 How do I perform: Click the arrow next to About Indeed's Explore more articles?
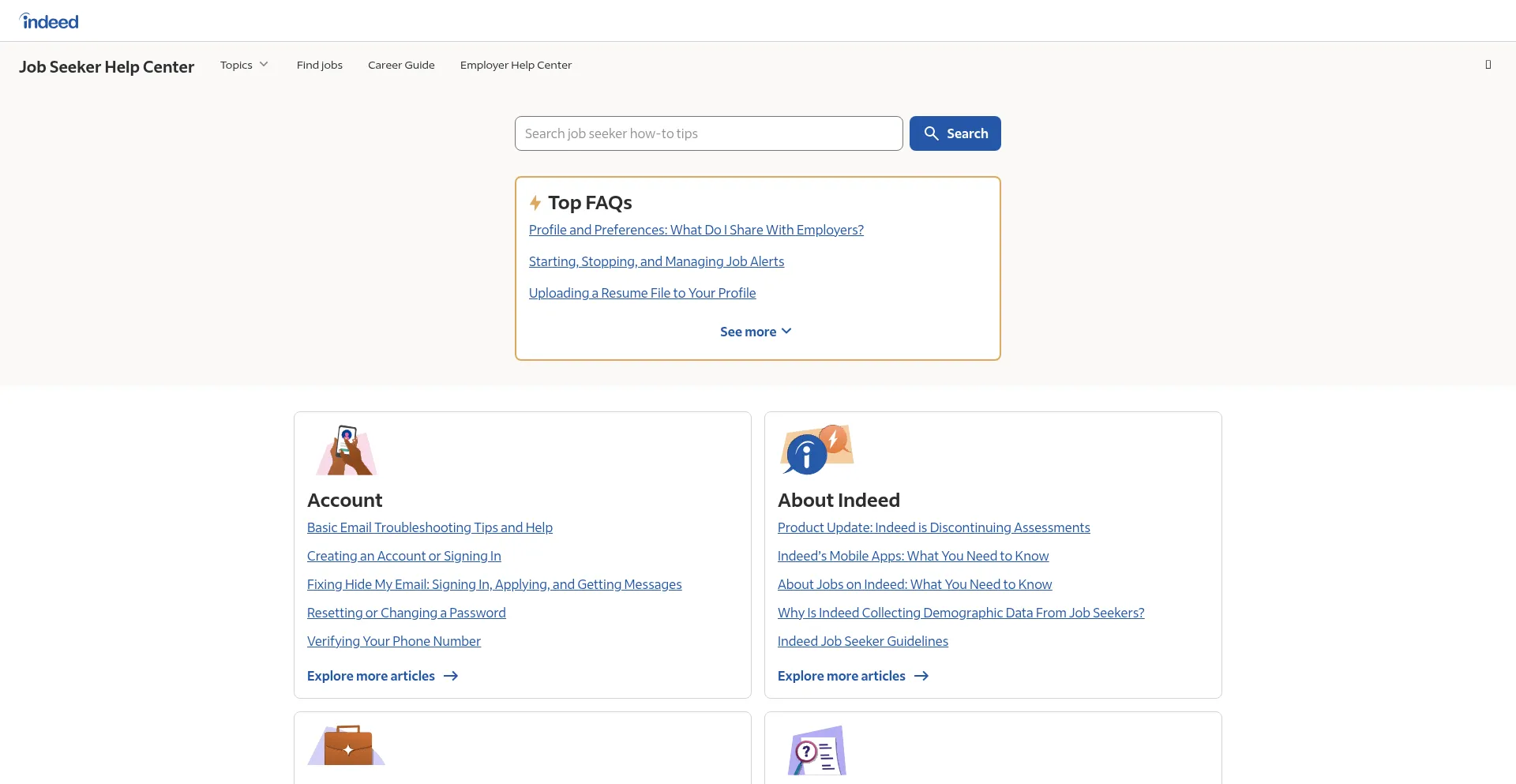click(921, 676)
